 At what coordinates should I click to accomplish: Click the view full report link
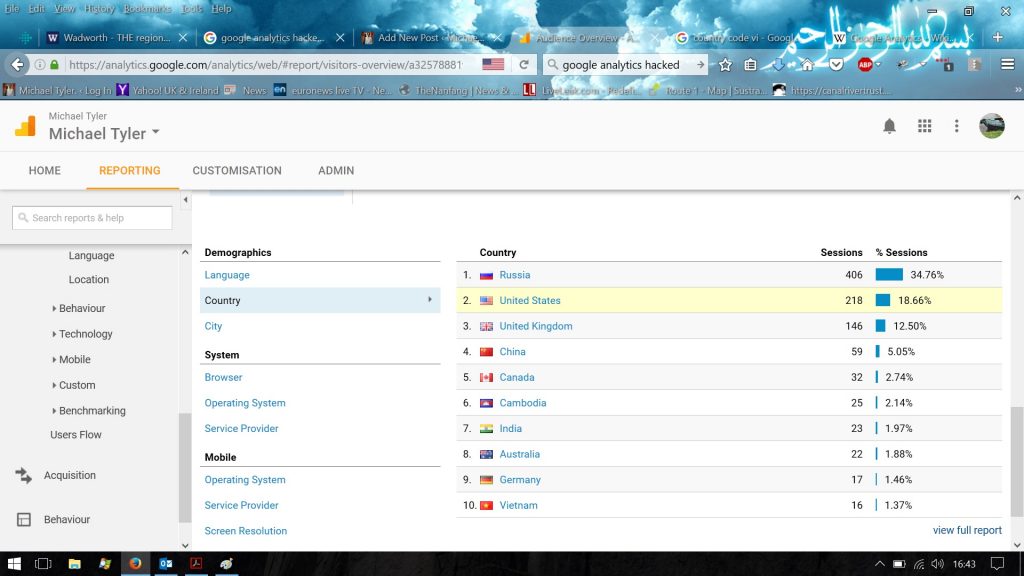coord(967,530)
